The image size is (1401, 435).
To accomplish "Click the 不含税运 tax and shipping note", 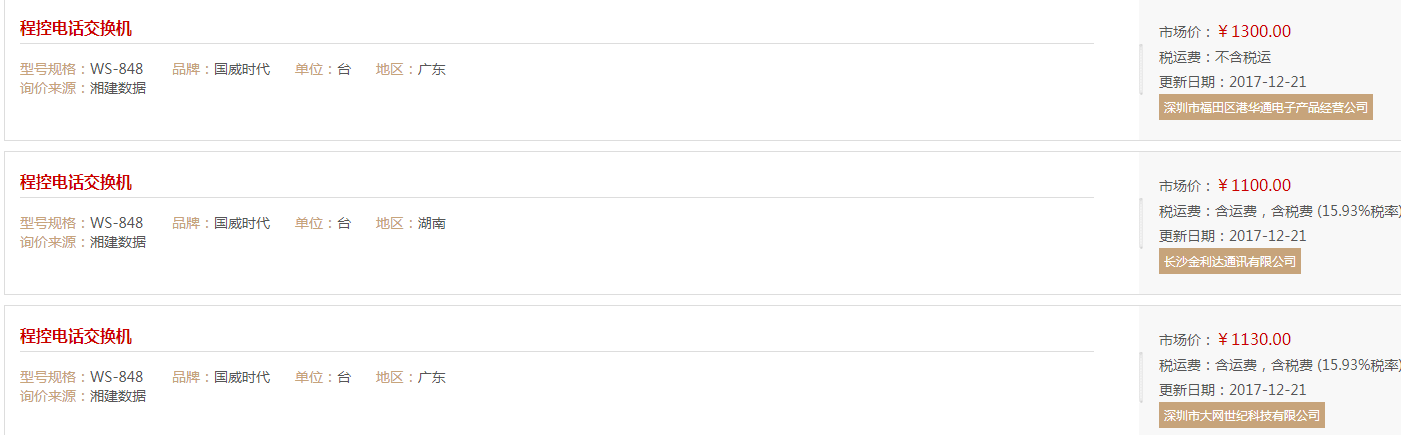I will tap(1243, 57).
